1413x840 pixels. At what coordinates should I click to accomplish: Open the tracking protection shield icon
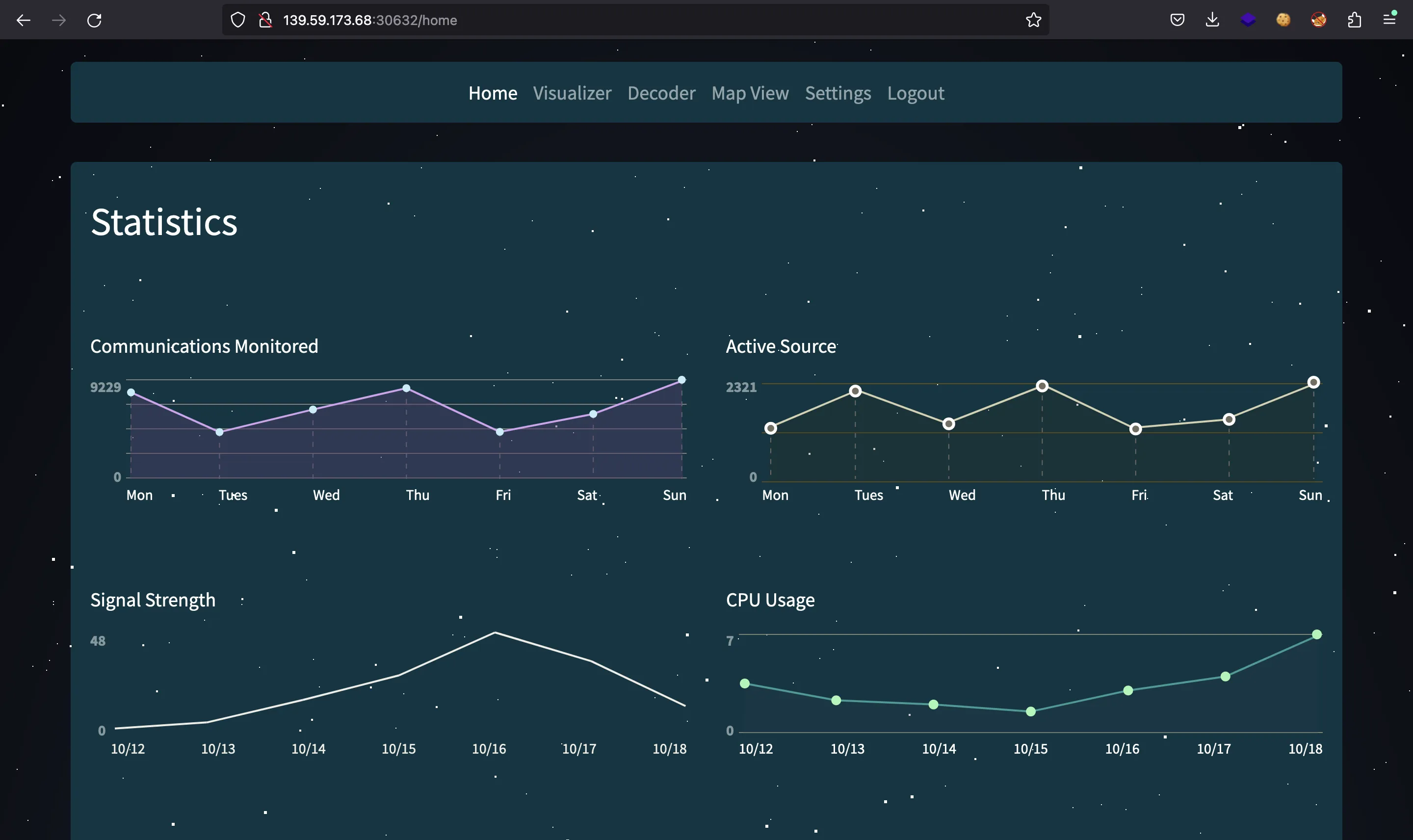coord(238,21)
